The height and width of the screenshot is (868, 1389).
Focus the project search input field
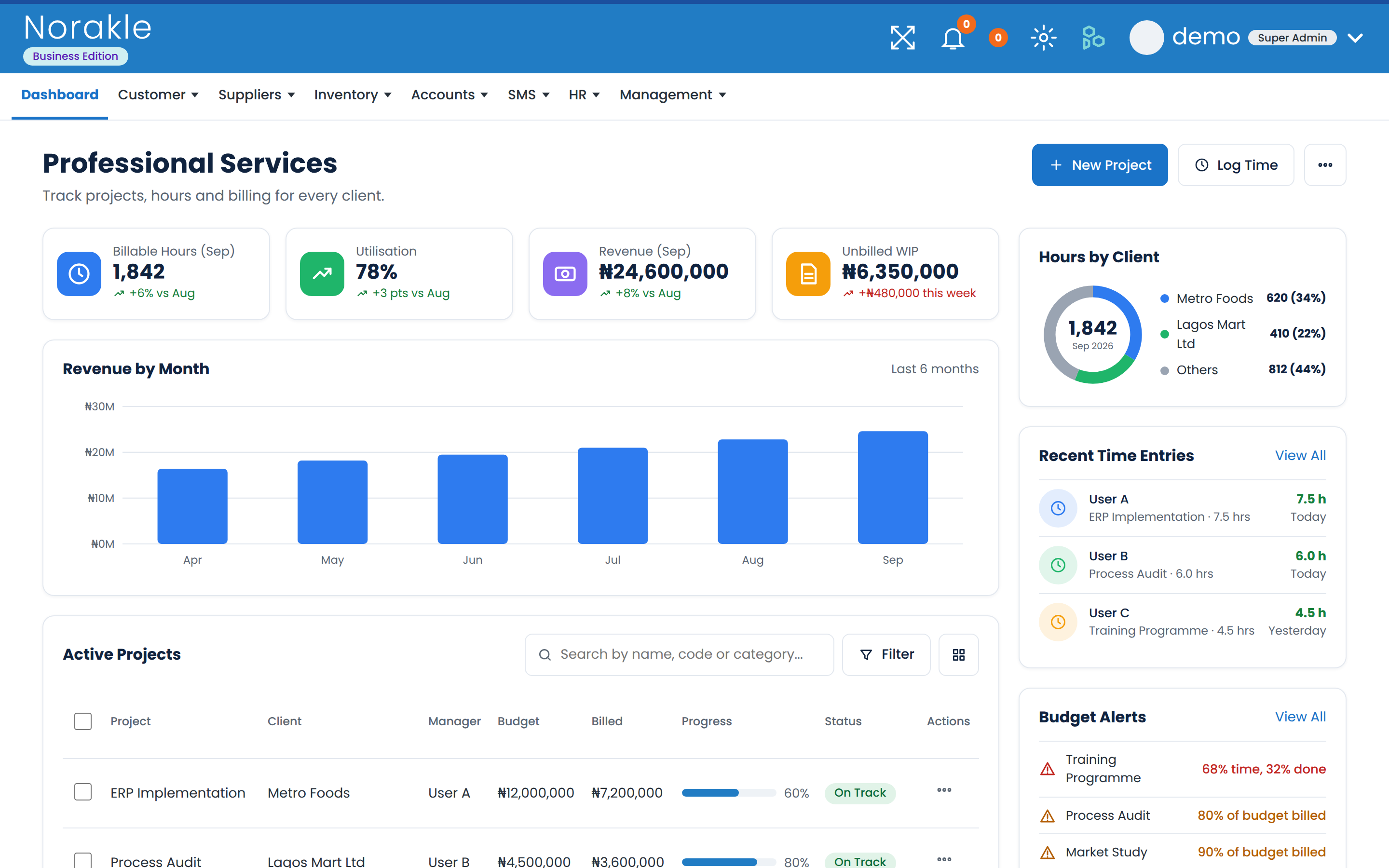[x=680, y=654]
